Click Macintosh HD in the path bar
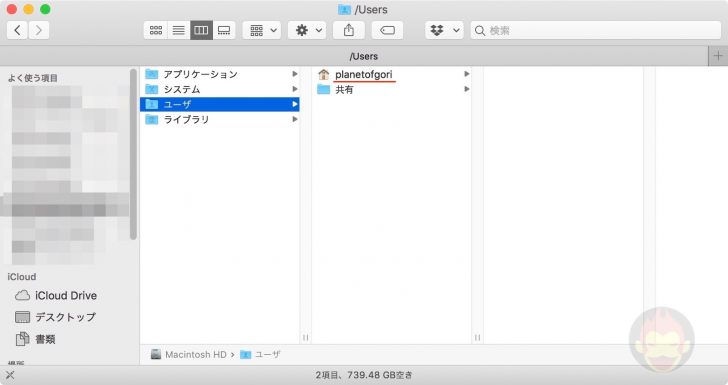 pos(195,354)
